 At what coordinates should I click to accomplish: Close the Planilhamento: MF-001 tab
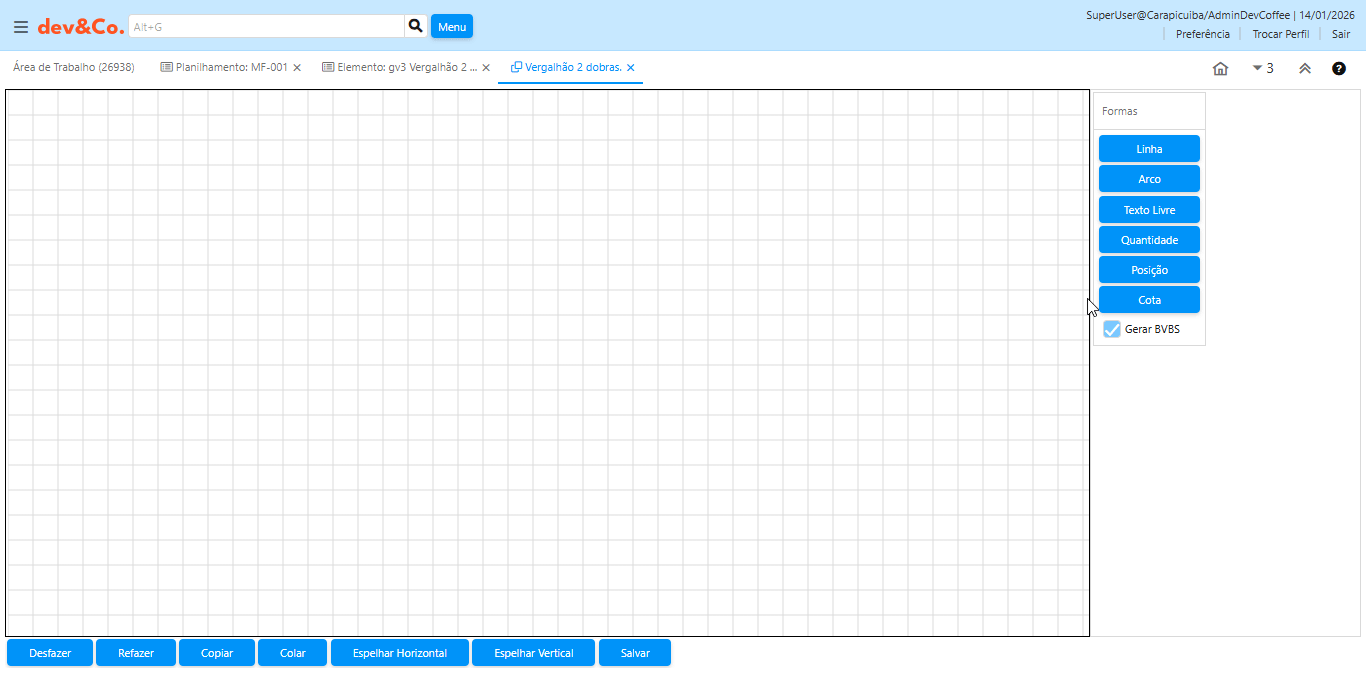297,68
